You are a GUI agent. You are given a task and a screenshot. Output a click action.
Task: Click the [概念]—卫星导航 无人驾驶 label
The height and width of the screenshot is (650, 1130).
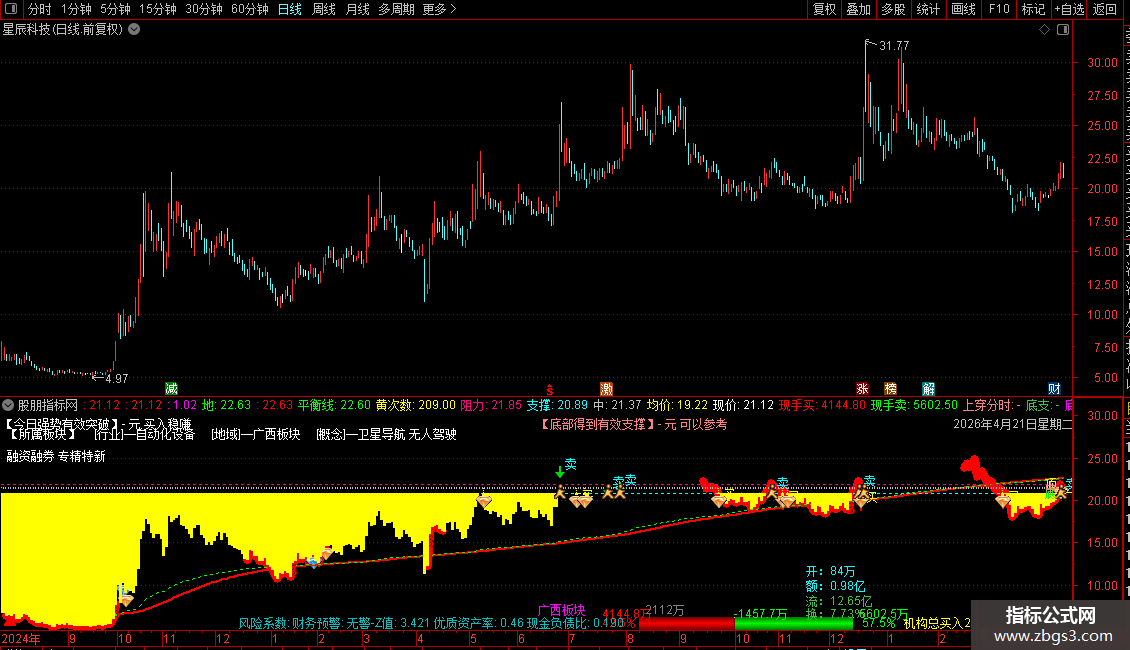click(x=386, y=435)
